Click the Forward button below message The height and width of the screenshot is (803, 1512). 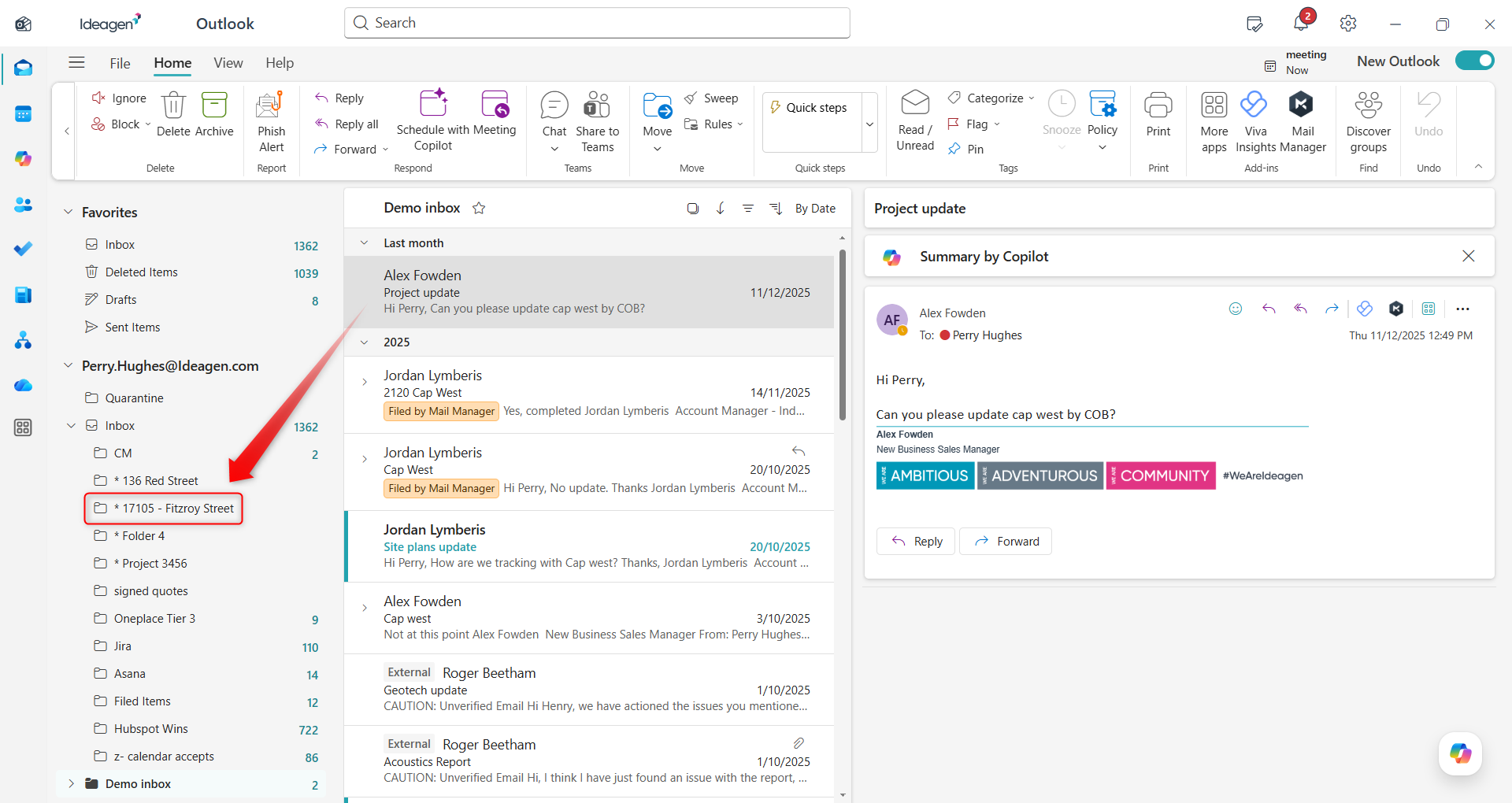(x=1006, y=542)
